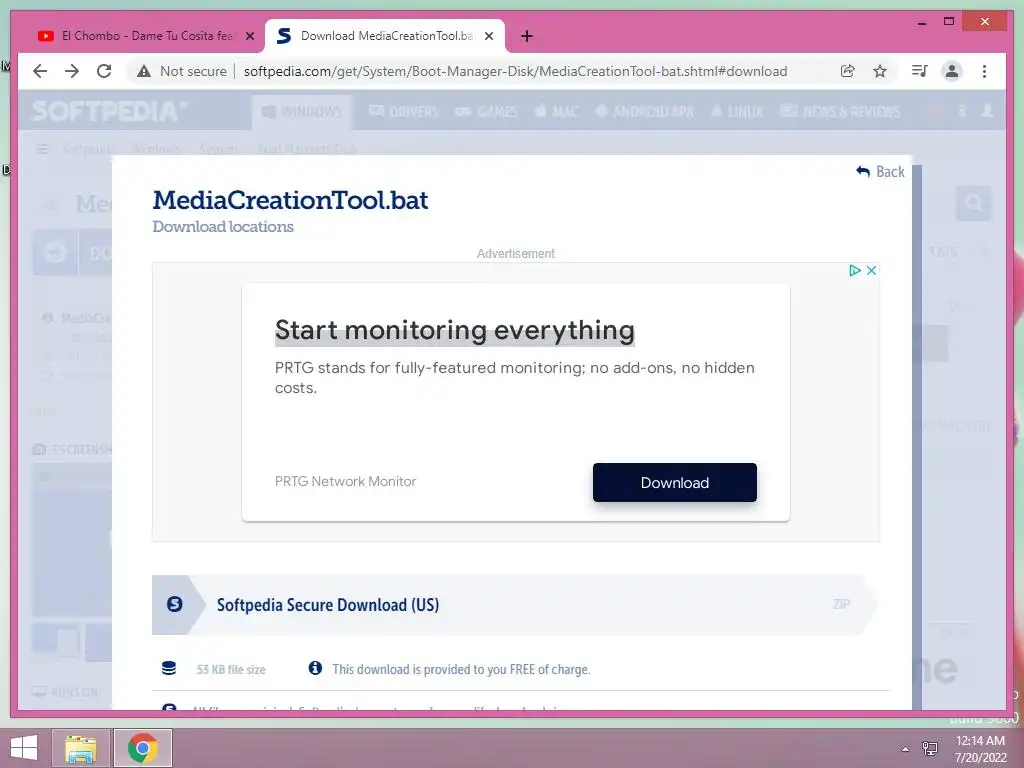Click Chrome icon in taskbar
Viewport: 1024px width, 768px height.
tap(143, 748)
